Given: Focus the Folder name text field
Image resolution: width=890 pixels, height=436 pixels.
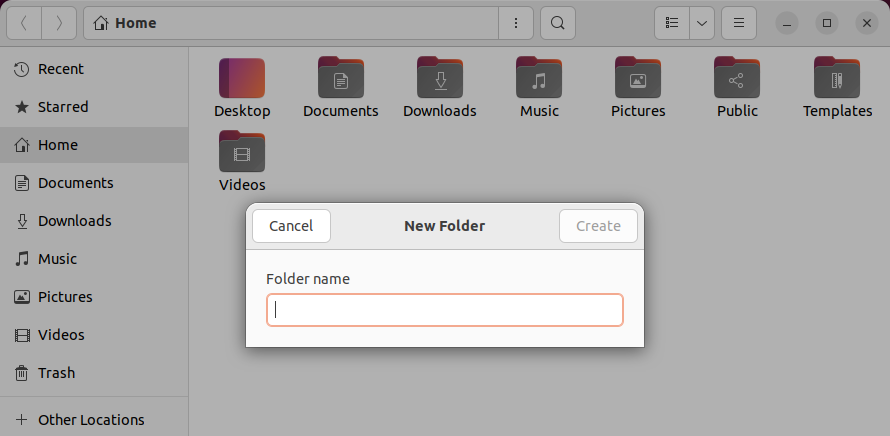Looking at the screenshot, I should [x=445, y=310].
